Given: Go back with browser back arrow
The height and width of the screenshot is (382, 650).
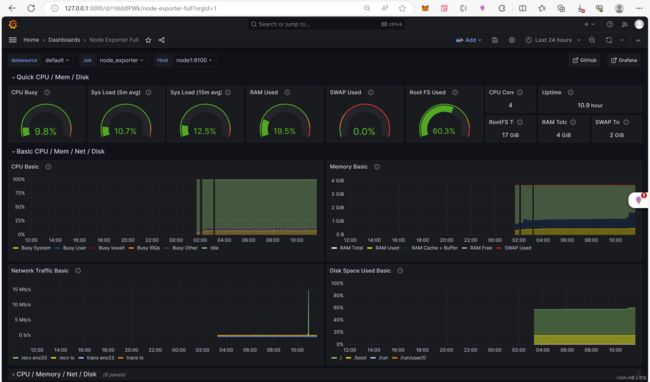Looking at the screenshot, I should point(12,8).
